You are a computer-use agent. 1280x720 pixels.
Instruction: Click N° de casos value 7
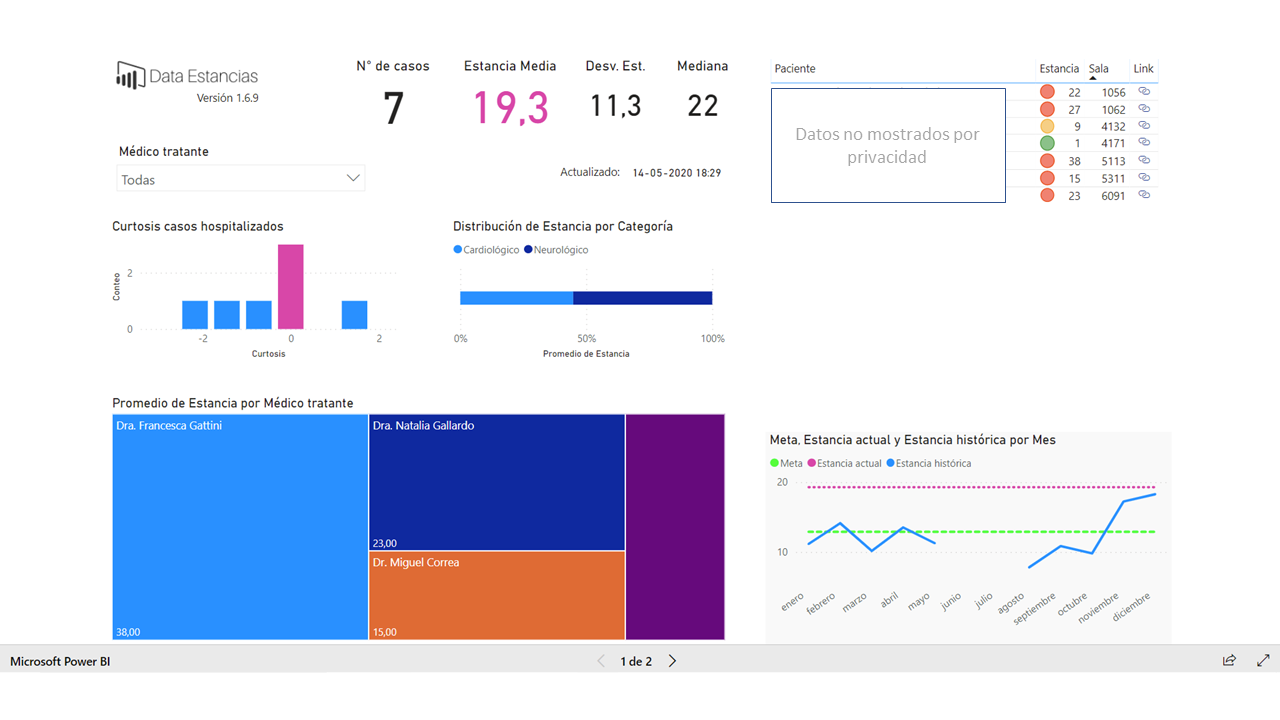click(394, 108)
